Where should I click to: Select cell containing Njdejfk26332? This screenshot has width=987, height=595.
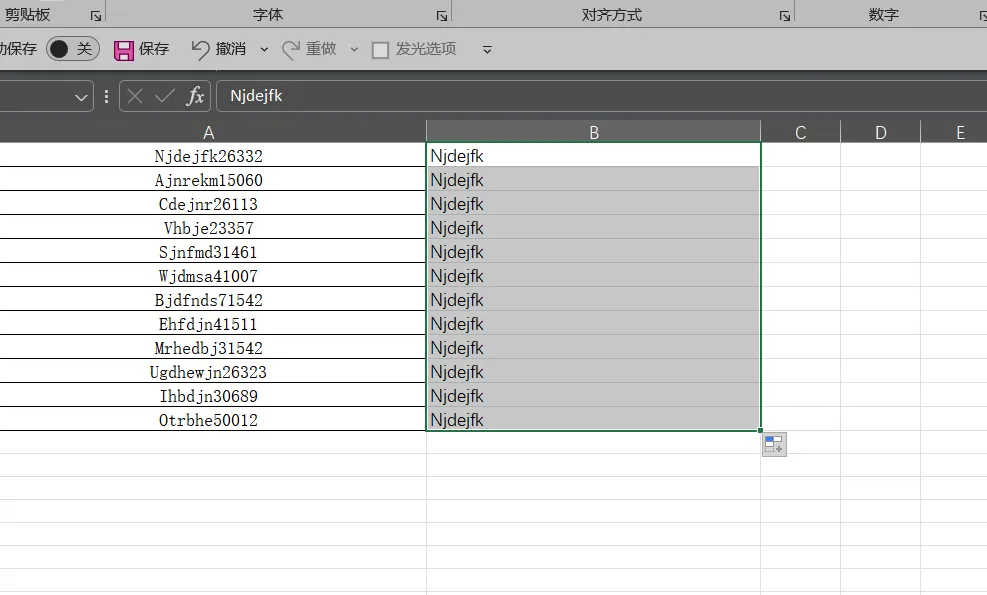point(213,156)
